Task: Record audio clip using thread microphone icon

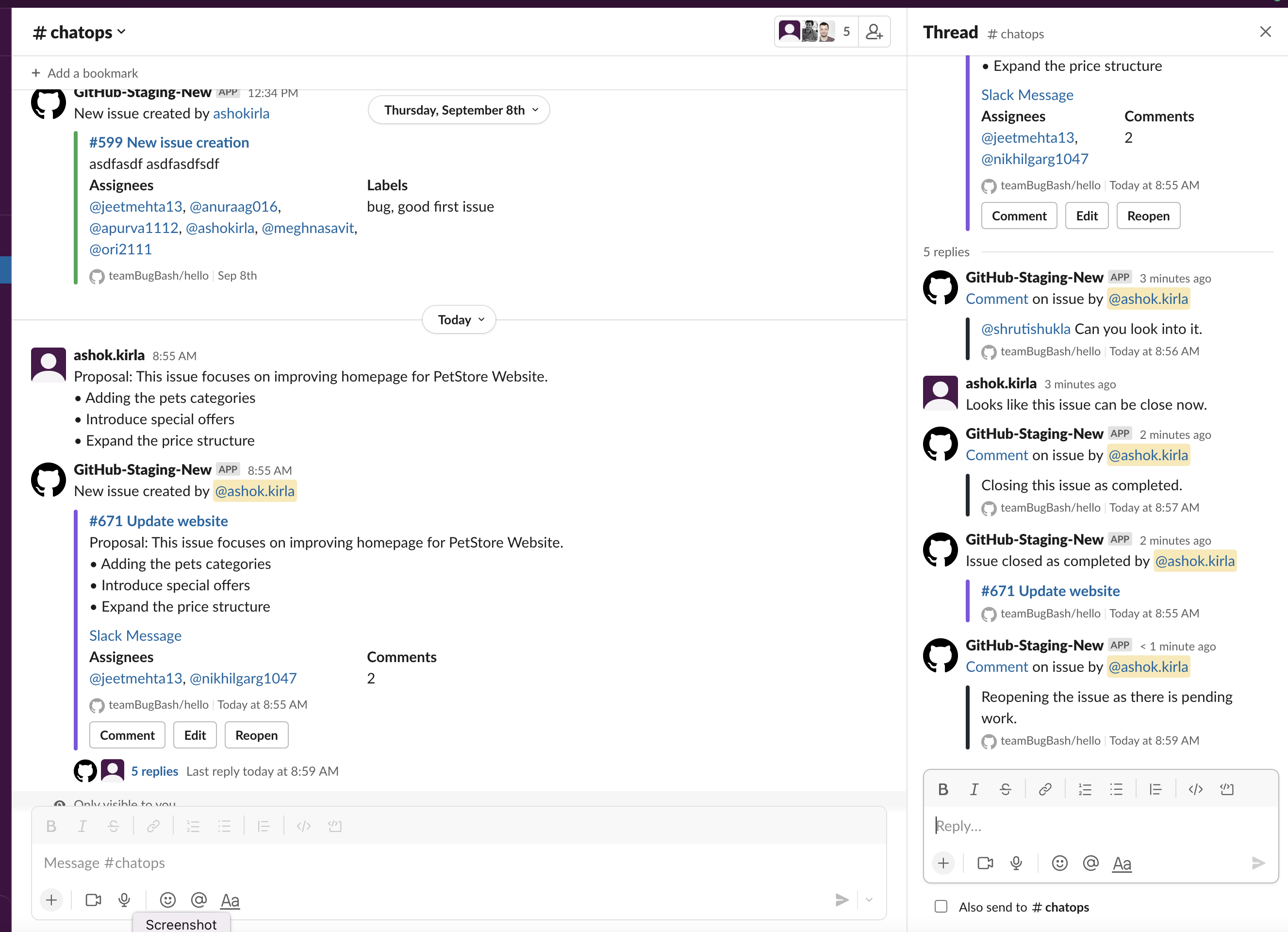Action: (1016, 863)
